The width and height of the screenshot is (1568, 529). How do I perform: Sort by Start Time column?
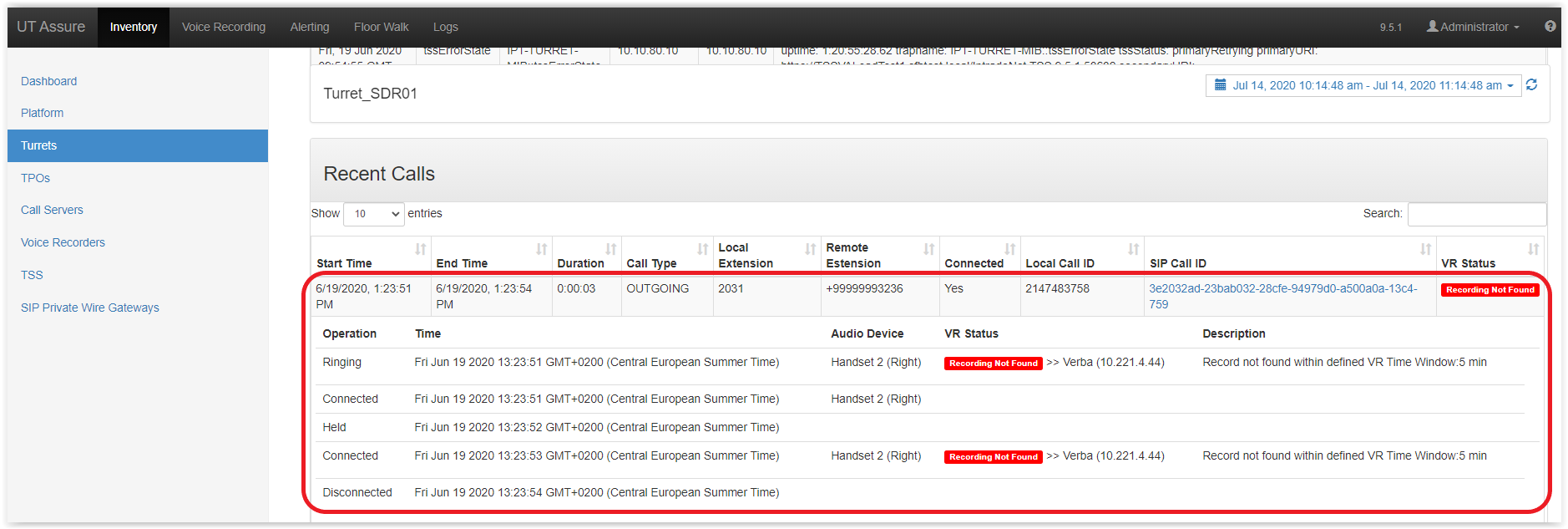(x=371, y=255)
